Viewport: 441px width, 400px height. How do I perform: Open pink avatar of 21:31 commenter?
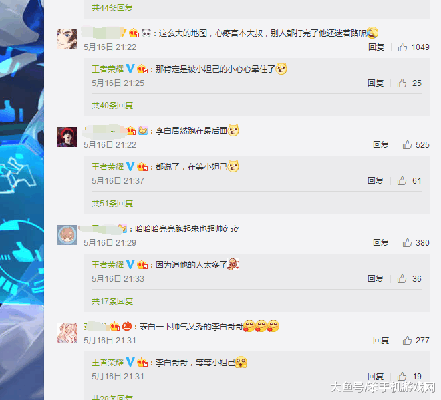[x=67, y=333]
